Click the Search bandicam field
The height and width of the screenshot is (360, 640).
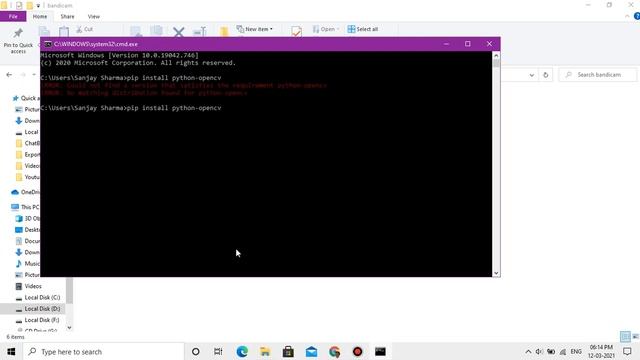point(598,75)
